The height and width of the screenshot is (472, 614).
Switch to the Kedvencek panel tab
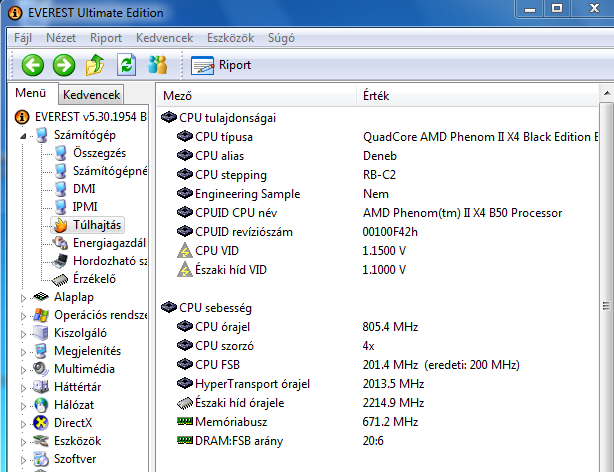pos(92,95)
